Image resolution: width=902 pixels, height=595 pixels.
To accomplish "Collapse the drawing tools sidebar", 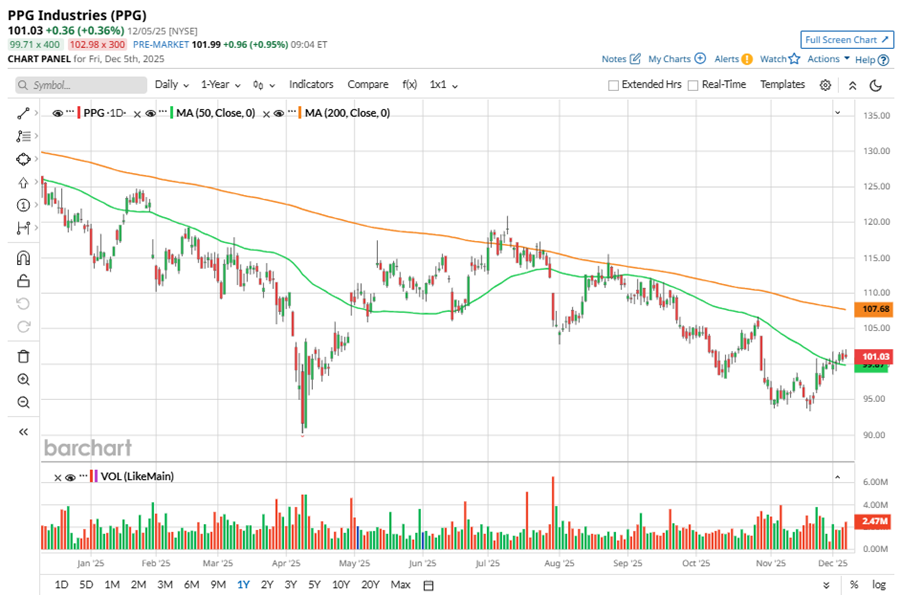I will click(23, 432).
